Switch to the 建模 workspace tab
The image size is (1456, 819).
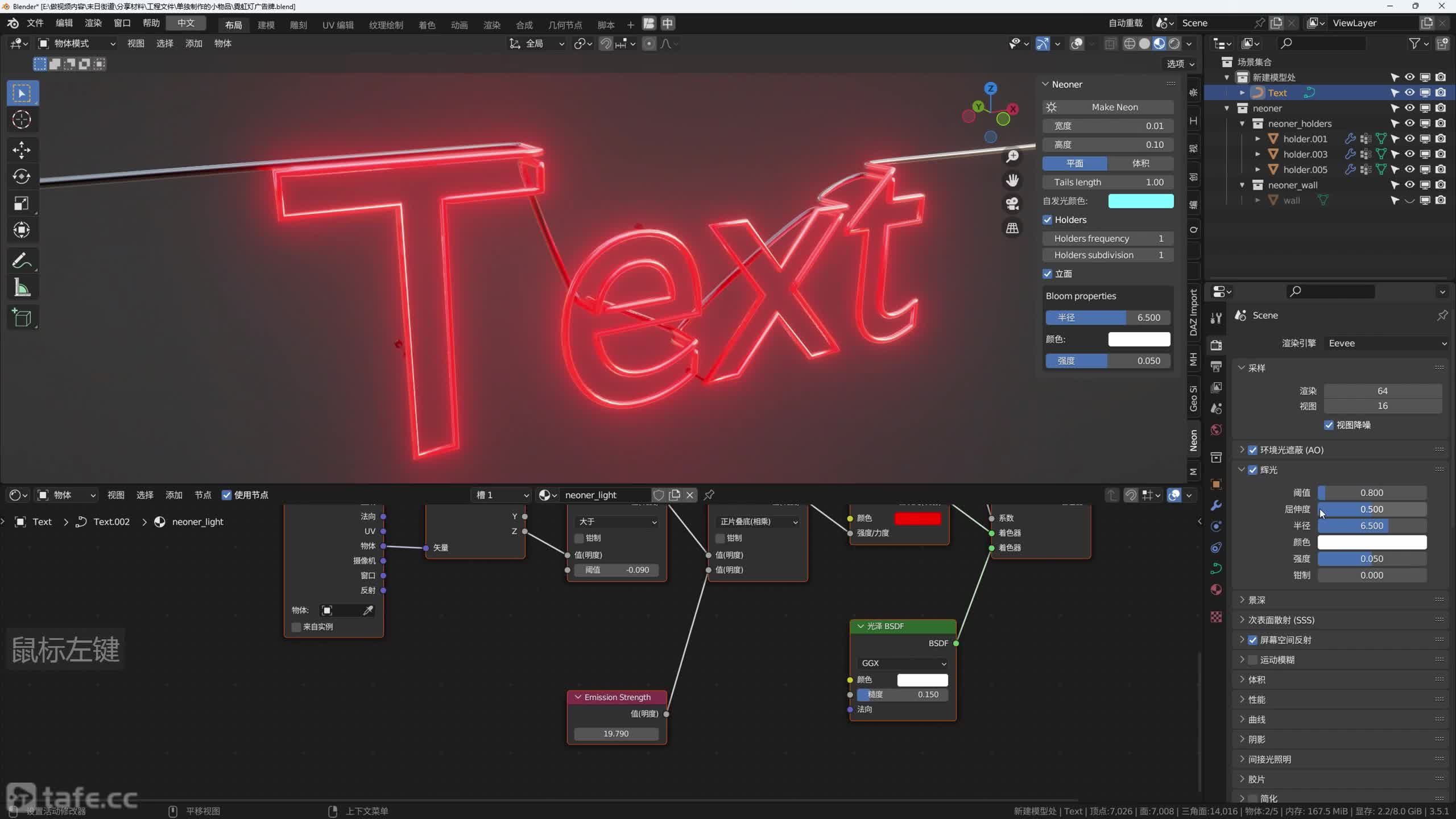pyautogui.click(x=266, y=24)
